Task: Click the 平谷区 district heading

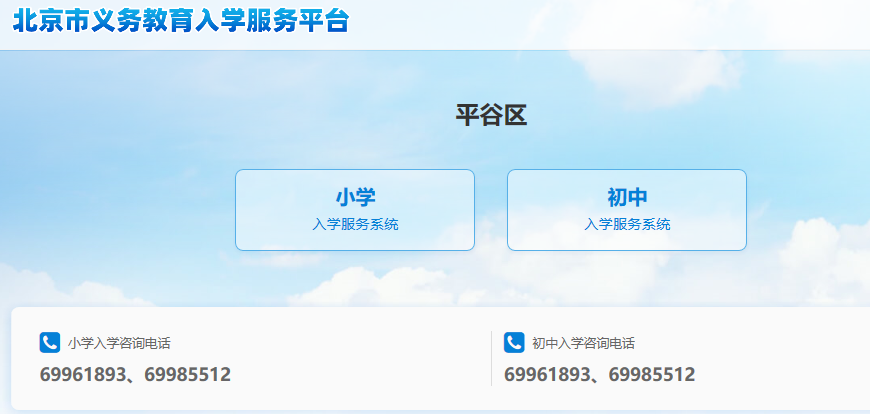Action: tap(491, 115)
